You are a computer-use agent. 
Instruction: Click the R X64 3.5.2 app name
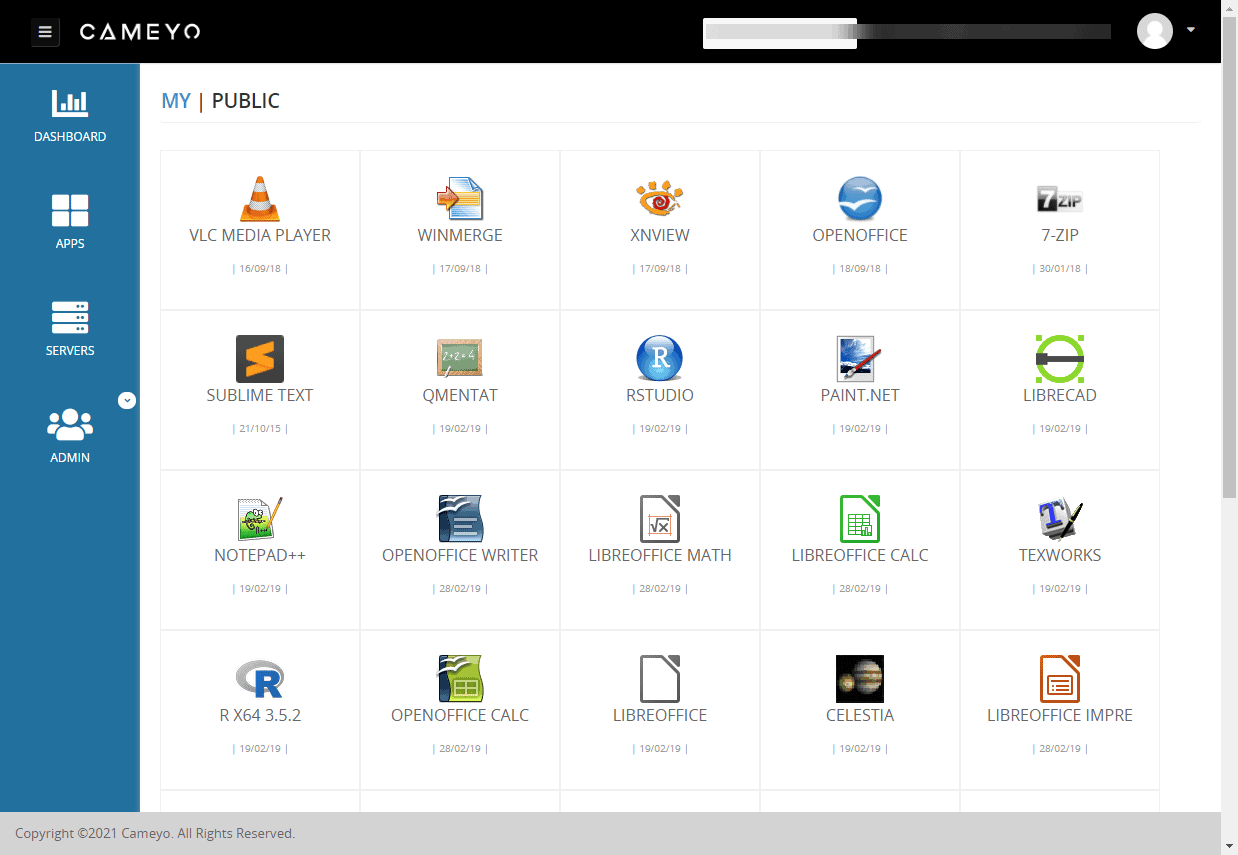pos(260,716)
